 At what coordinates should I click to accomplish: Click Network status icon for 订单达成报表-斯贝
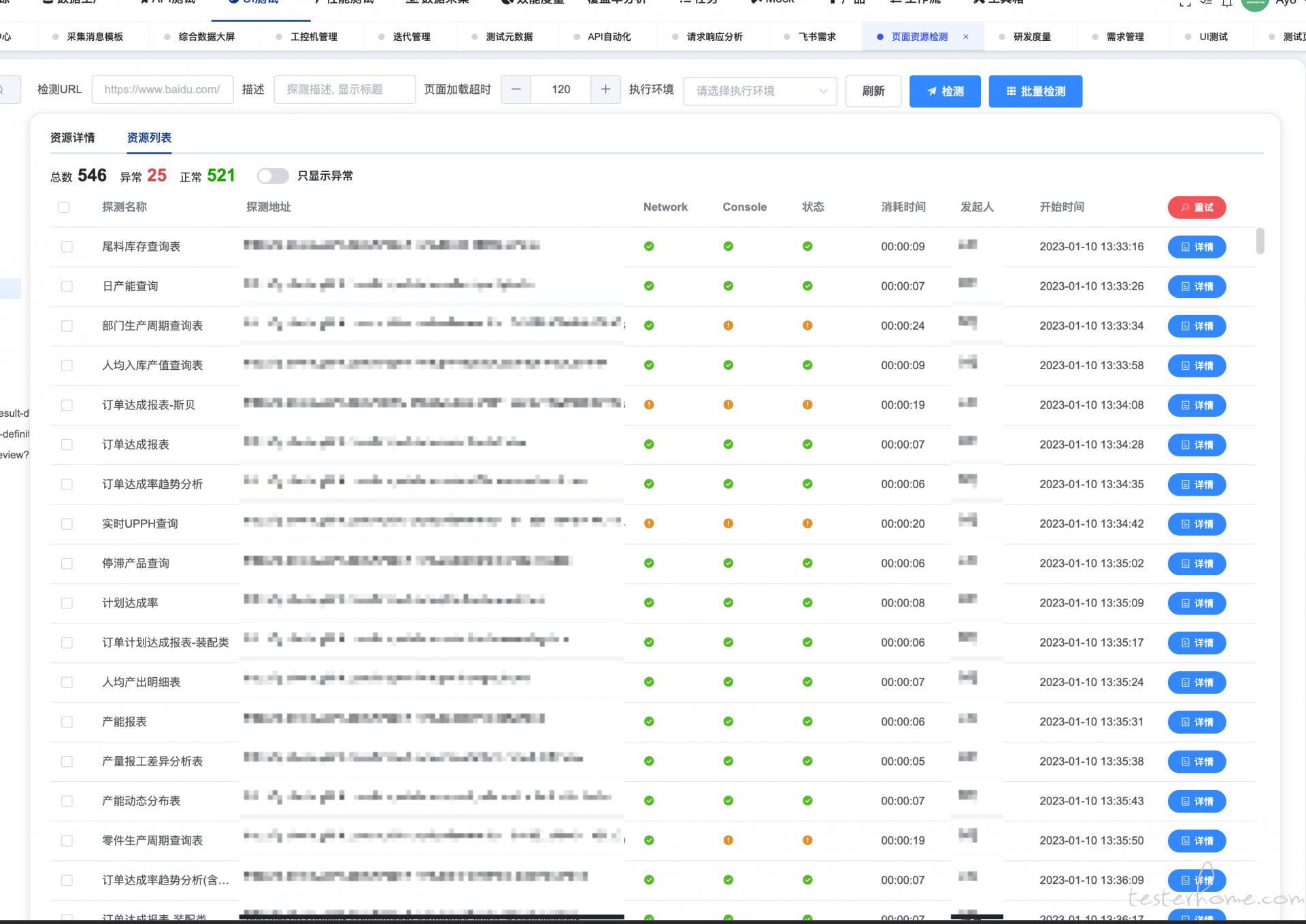coord(649,405)
